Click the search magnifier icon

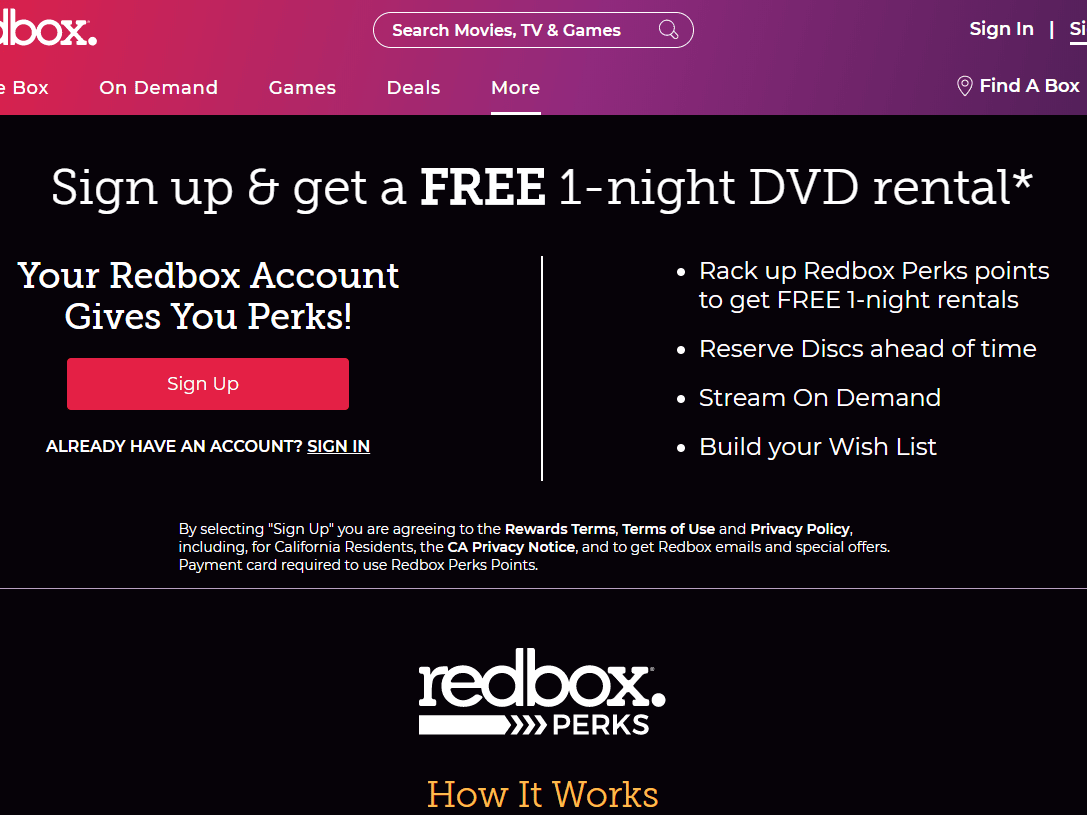tap(668, 30)
